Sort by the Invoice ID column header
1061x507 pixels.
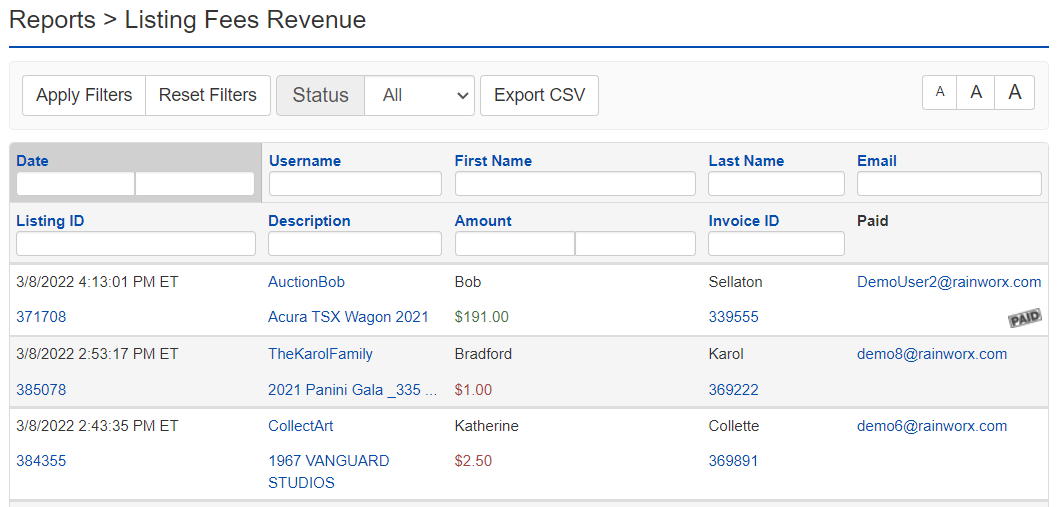click(744, 221)
